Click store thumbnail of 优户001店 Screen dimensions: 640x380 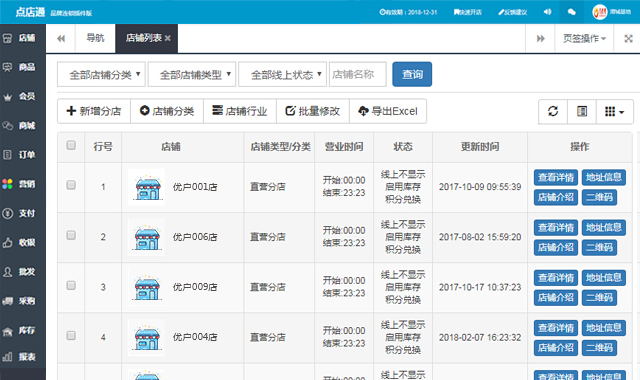point(147,187)
